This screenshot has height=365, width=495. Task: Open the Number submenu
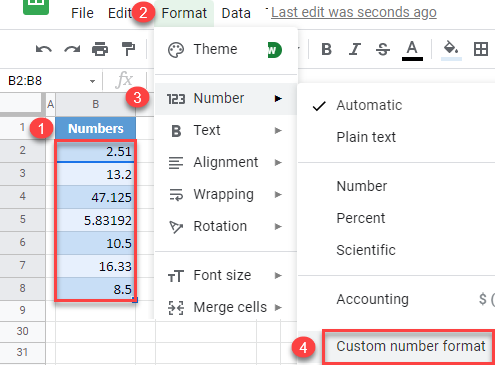coord(226,98)
